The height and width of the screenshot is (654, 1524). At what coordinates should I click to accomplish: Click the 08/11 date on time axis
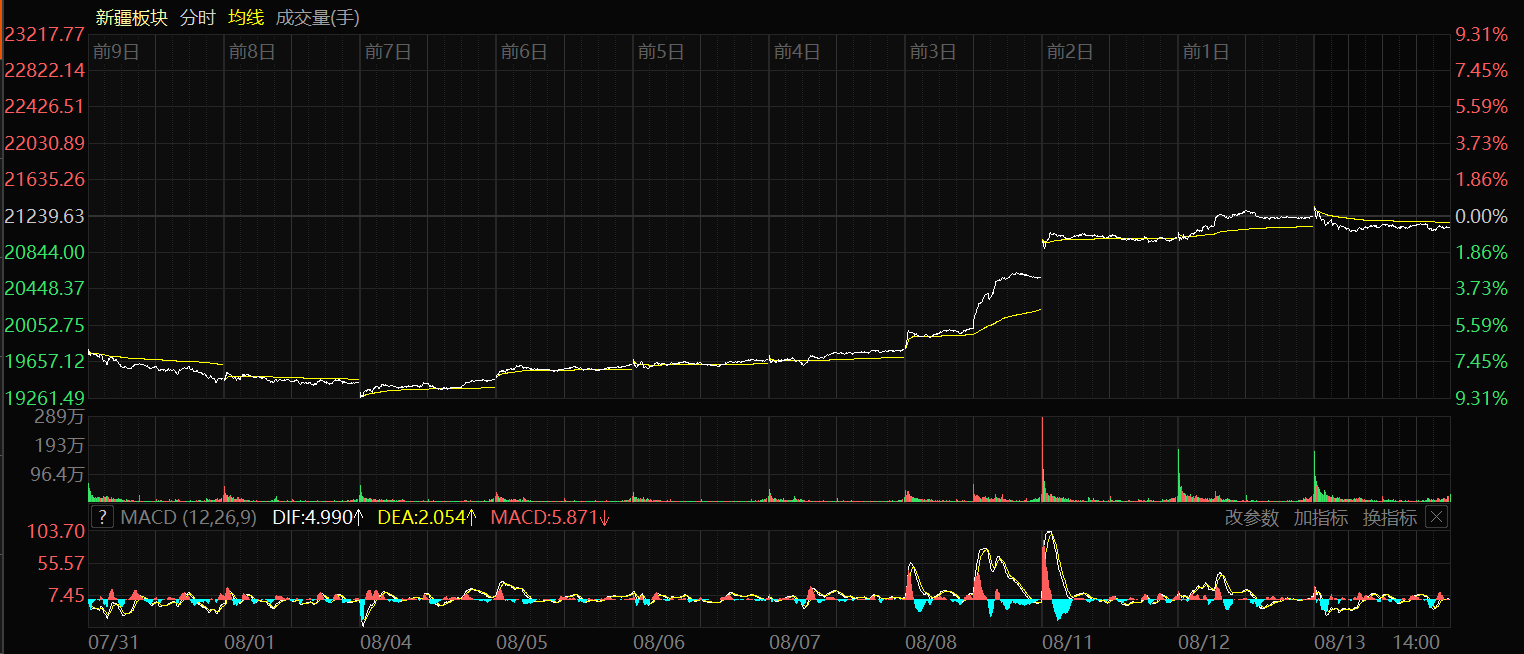tap(1068, 640)
